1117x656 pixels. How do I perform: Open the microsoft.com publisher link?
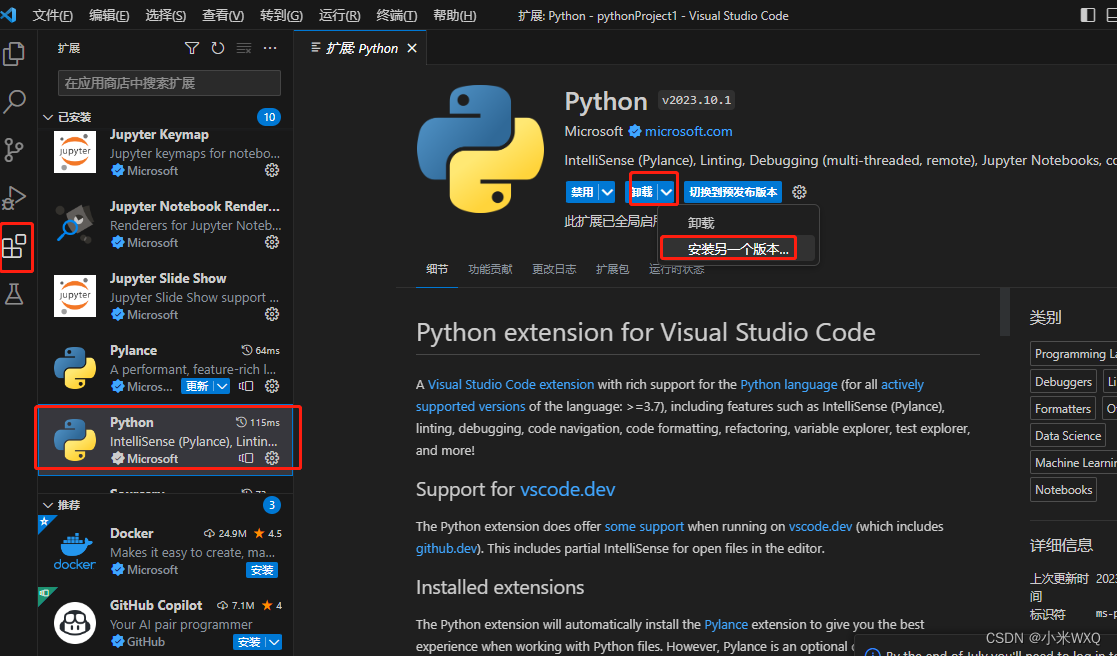[688, 132]
